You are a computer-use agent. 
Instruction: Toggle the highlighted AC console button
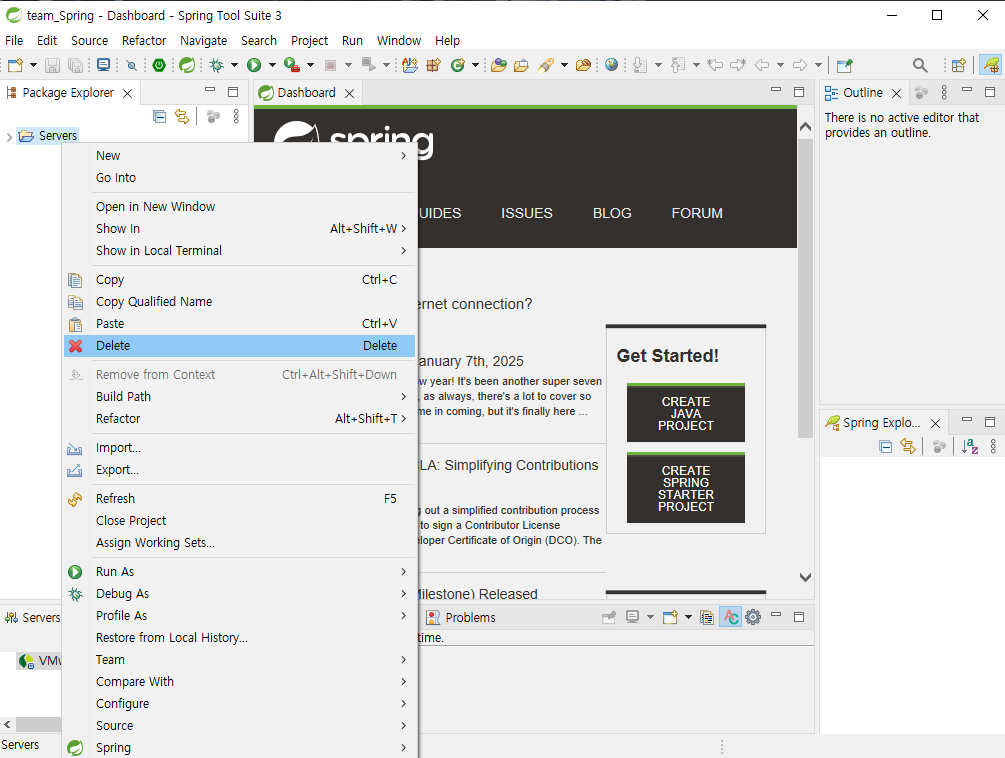(730, 617)
